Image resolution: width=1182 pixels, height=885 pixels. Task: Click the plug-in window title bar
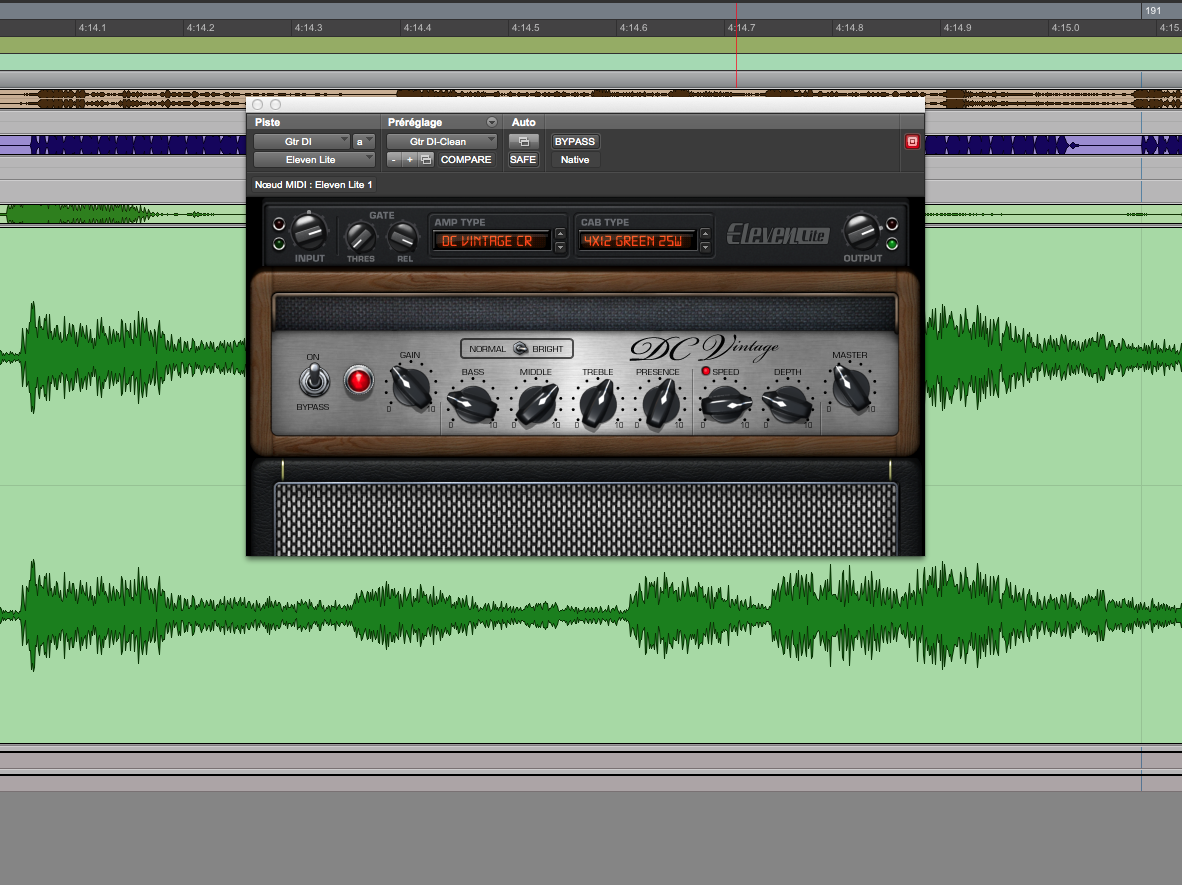[x=586, y=105]
